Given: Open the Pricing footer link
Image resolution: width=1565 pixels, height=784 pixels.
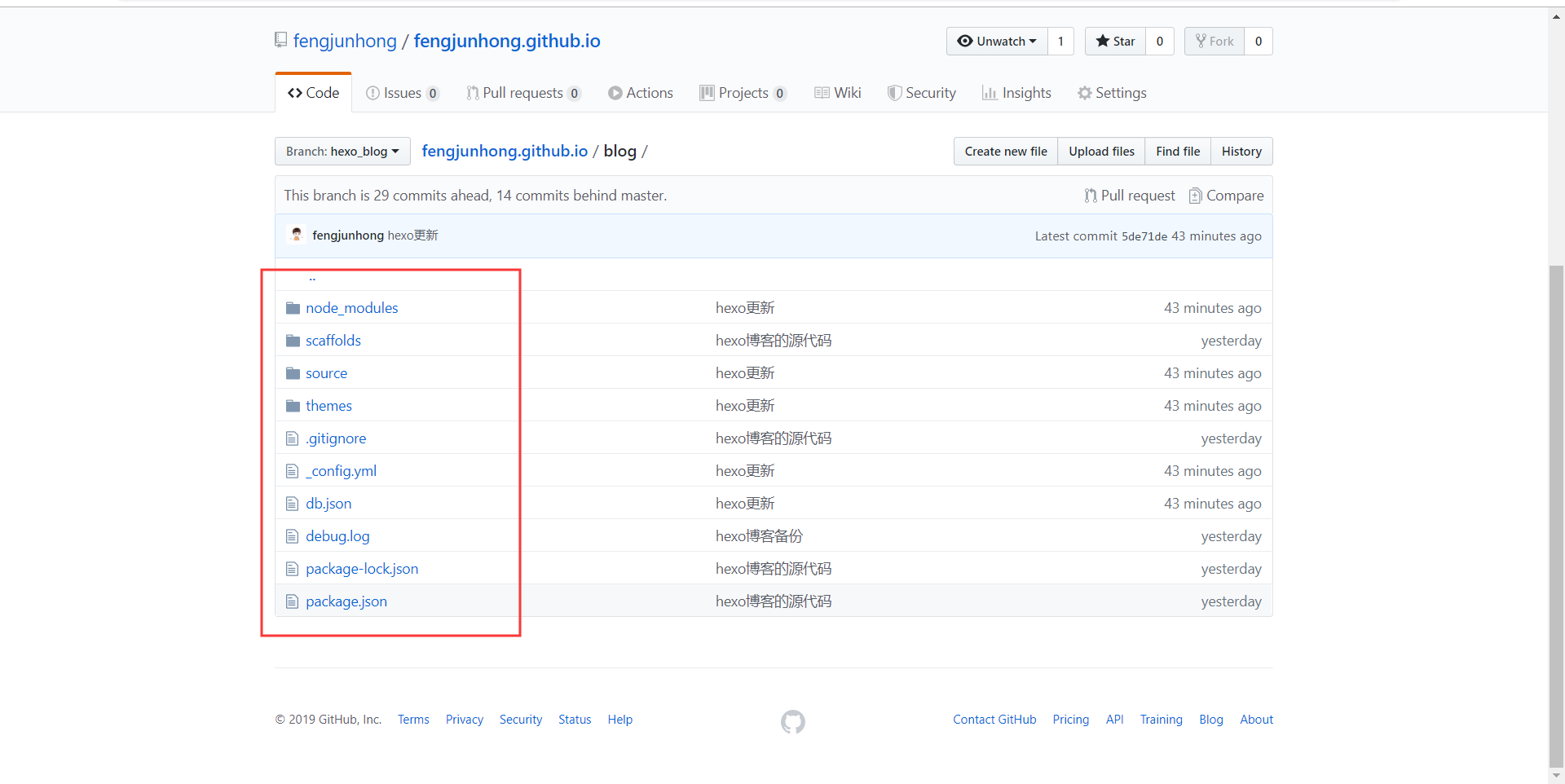Looking at the screenshot, I should (x=1070, y=720).
